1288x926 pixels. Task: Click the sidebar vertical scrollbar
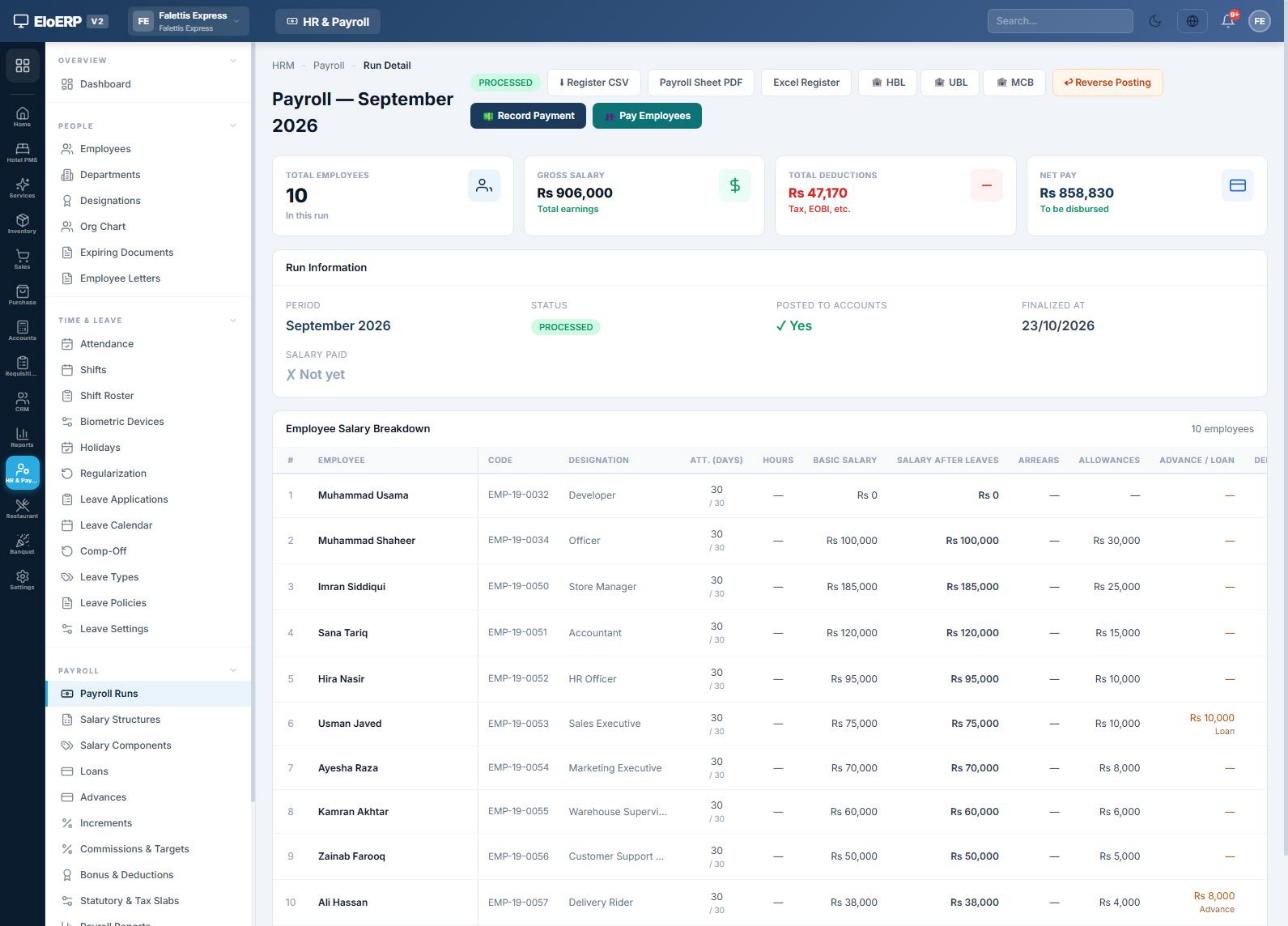pos(253,420)
